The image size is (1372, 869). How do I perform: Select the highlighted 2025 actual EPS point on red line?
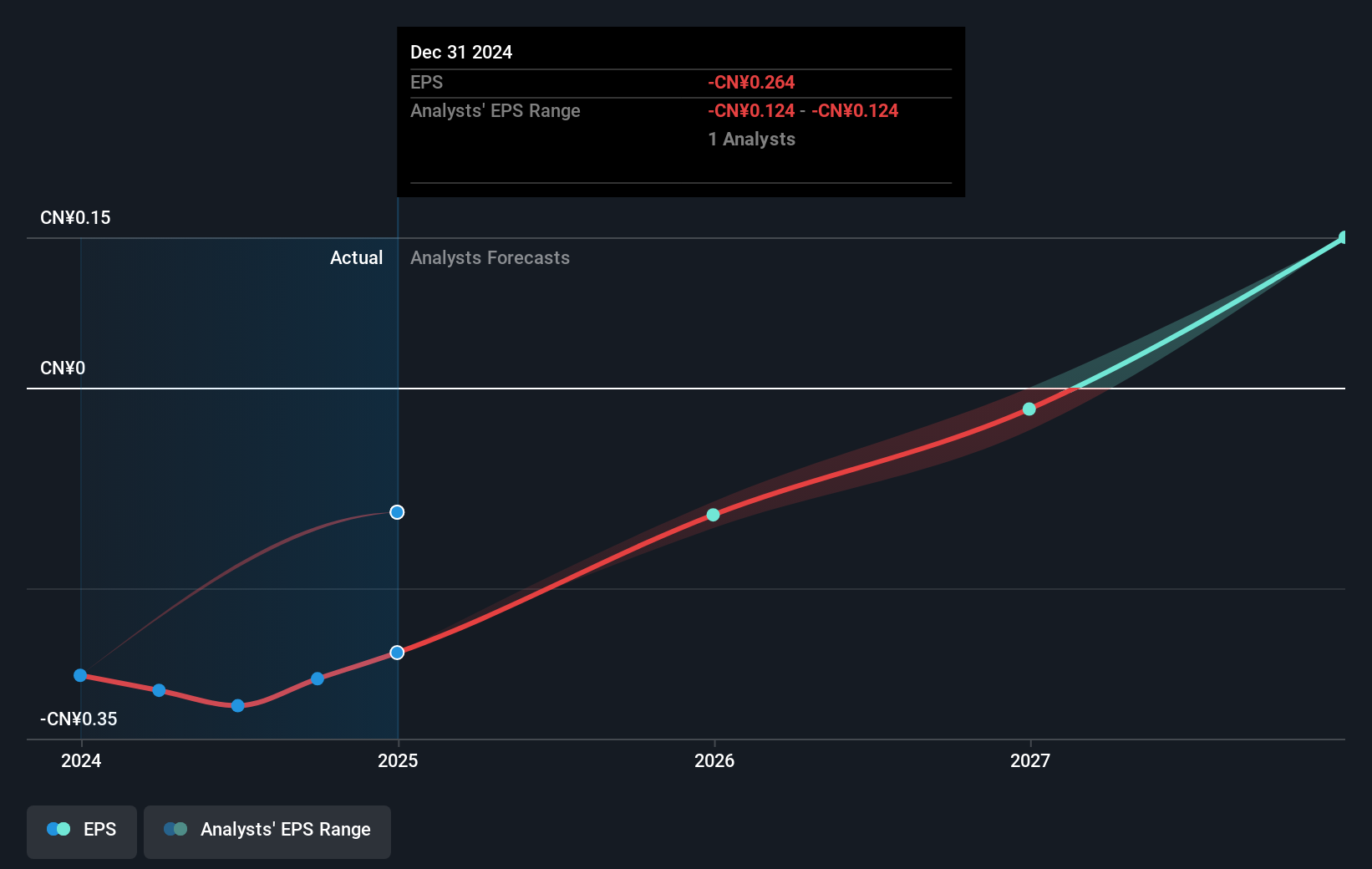397,653
